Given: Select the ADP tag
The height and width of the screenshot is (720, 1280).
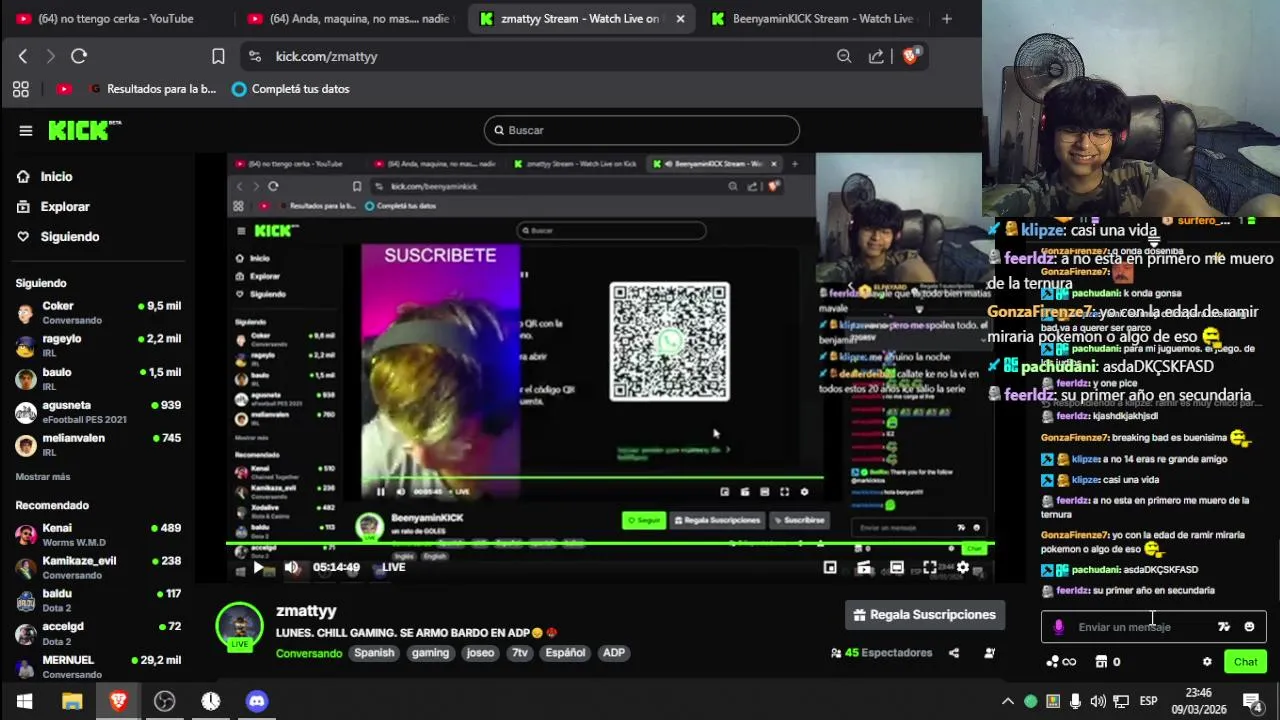Looking at the screenshot, I should pyautogui.click(x=614, y=653).
